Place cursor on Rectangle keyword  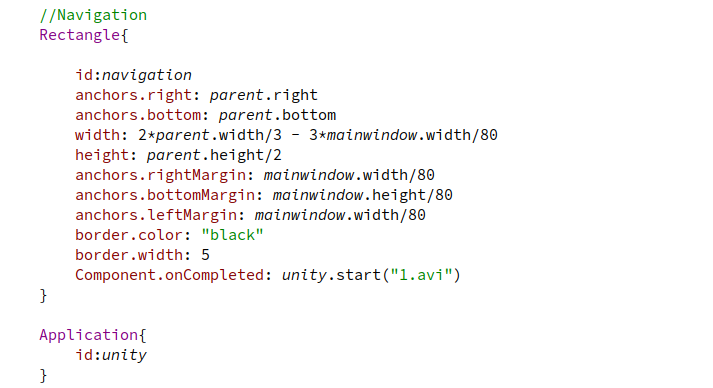tap(80, 35)
